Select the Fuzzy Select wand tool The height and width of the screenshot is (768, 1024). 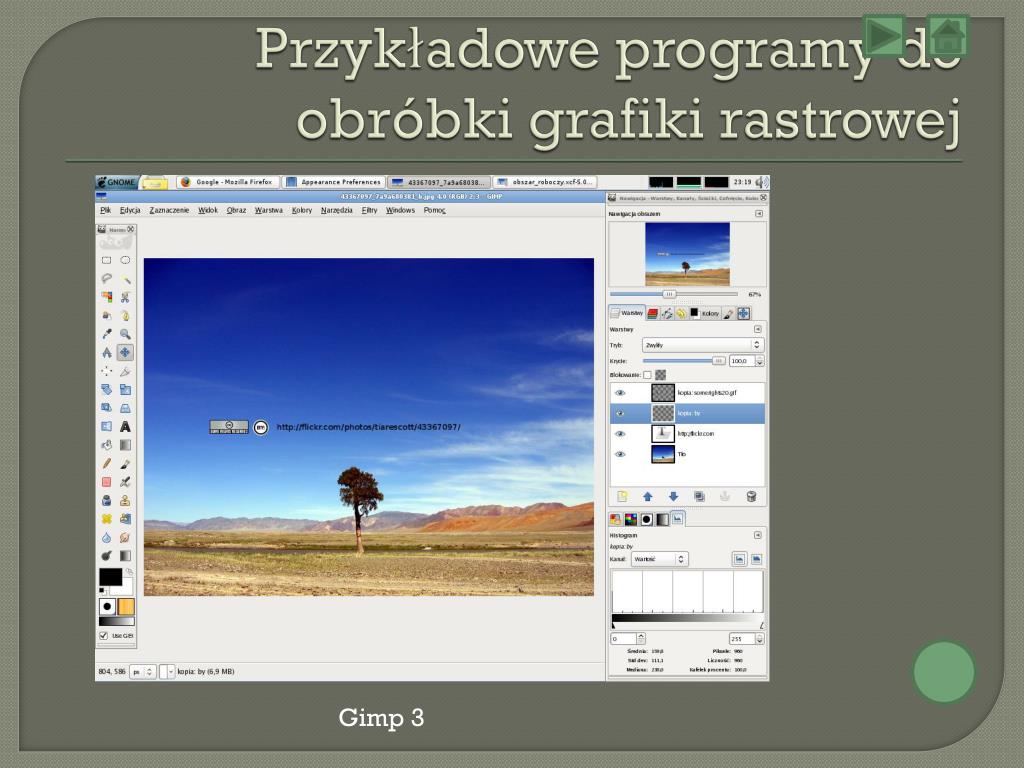click(x=125, y=278)
